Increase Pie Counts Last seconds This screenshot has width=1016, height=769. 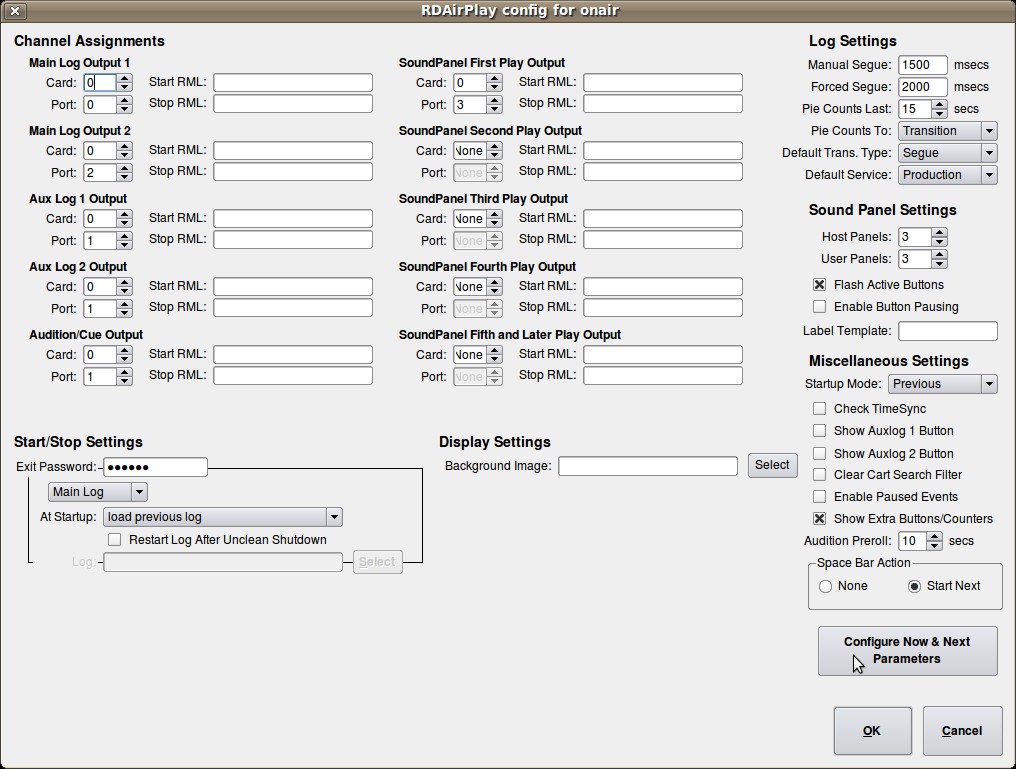(x=939, y=104)
